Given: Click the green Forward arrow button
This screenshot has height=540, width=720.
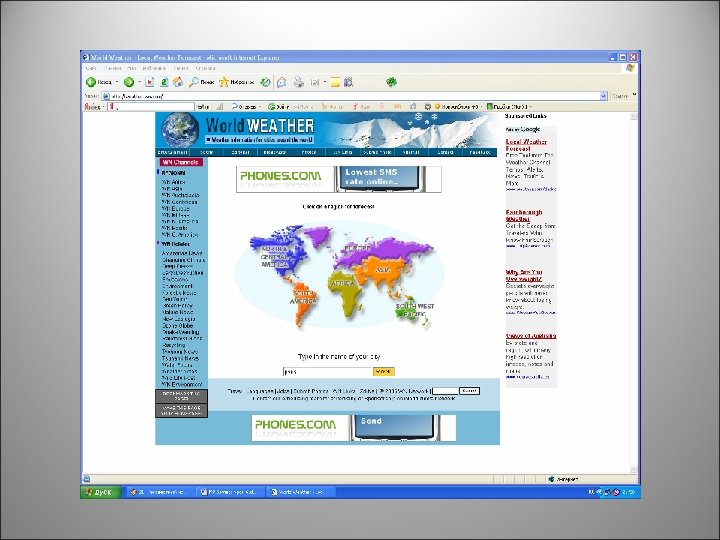Looking at the screenshot, I should pos(129,82).
